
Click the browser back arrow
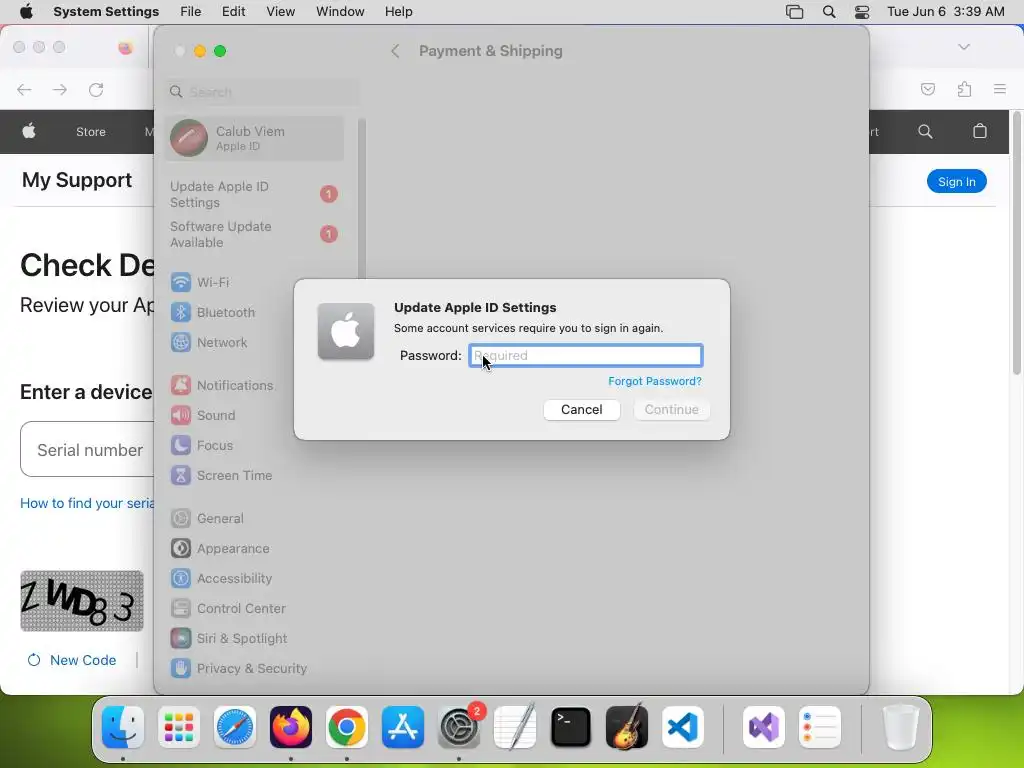[x=24, y=89]
